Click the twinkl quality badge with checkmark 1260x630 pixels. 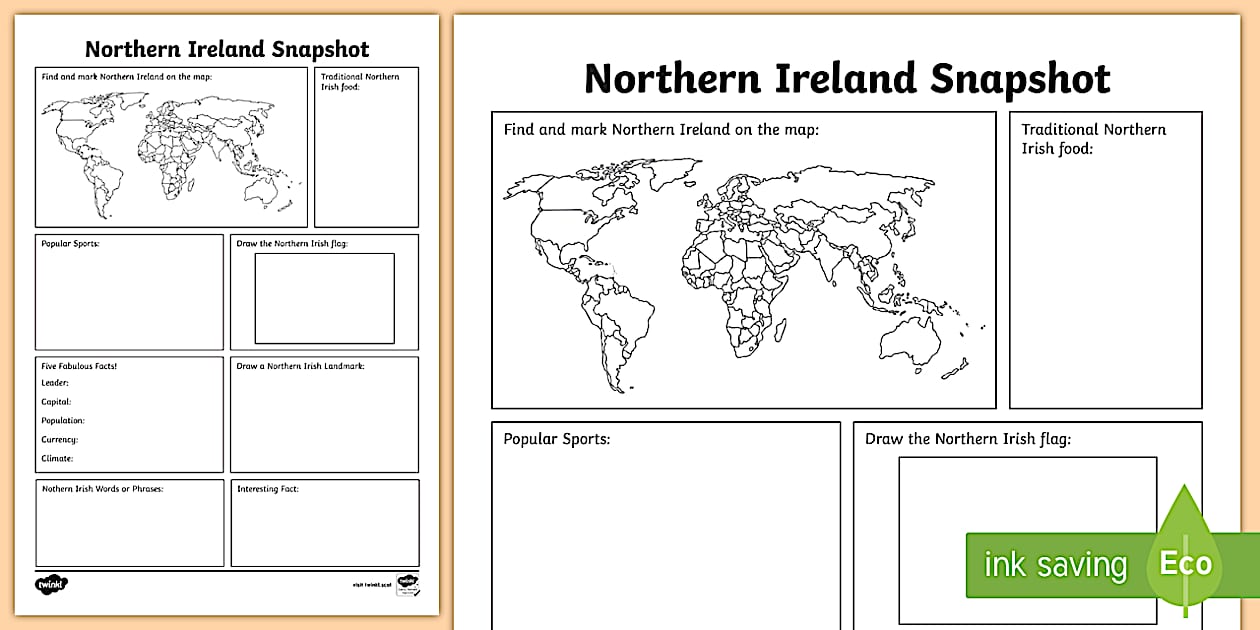click(407, 584)
